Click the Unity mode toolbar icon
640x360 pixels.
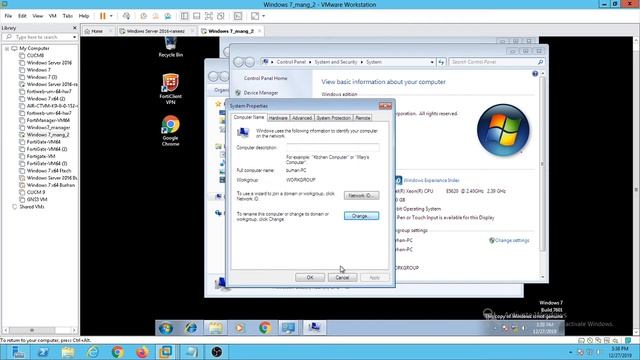coord(221,16)
